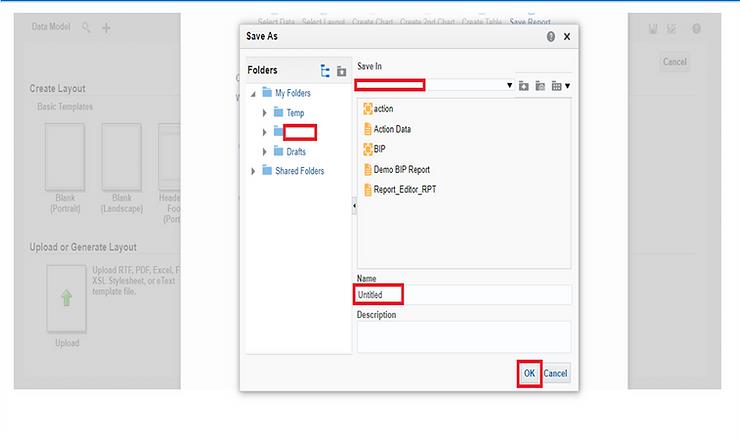Image resolution: width=740 pixels, height=439 pixels.
Task: Click the folder tree view icon
Action: pos(325,71)
